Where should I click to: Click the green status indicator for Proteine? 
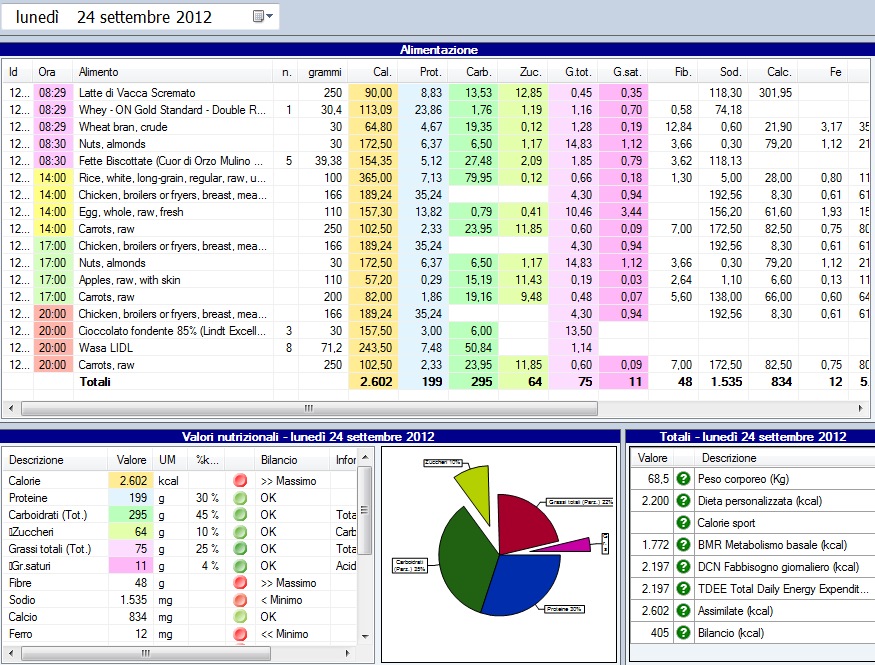239,498
